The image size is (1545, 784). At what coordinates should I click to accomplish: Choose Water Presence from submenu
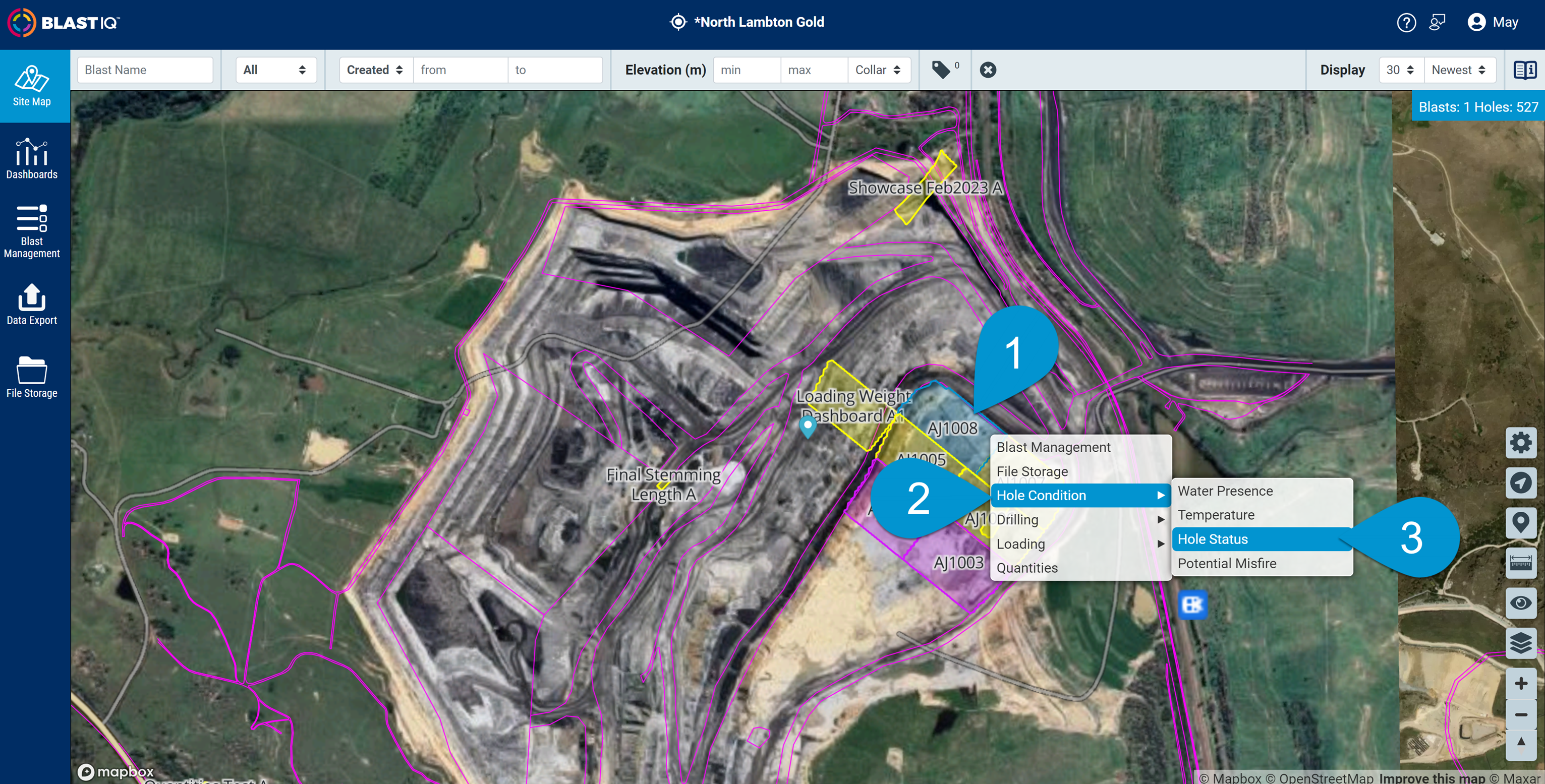(x=1262, y=491)
